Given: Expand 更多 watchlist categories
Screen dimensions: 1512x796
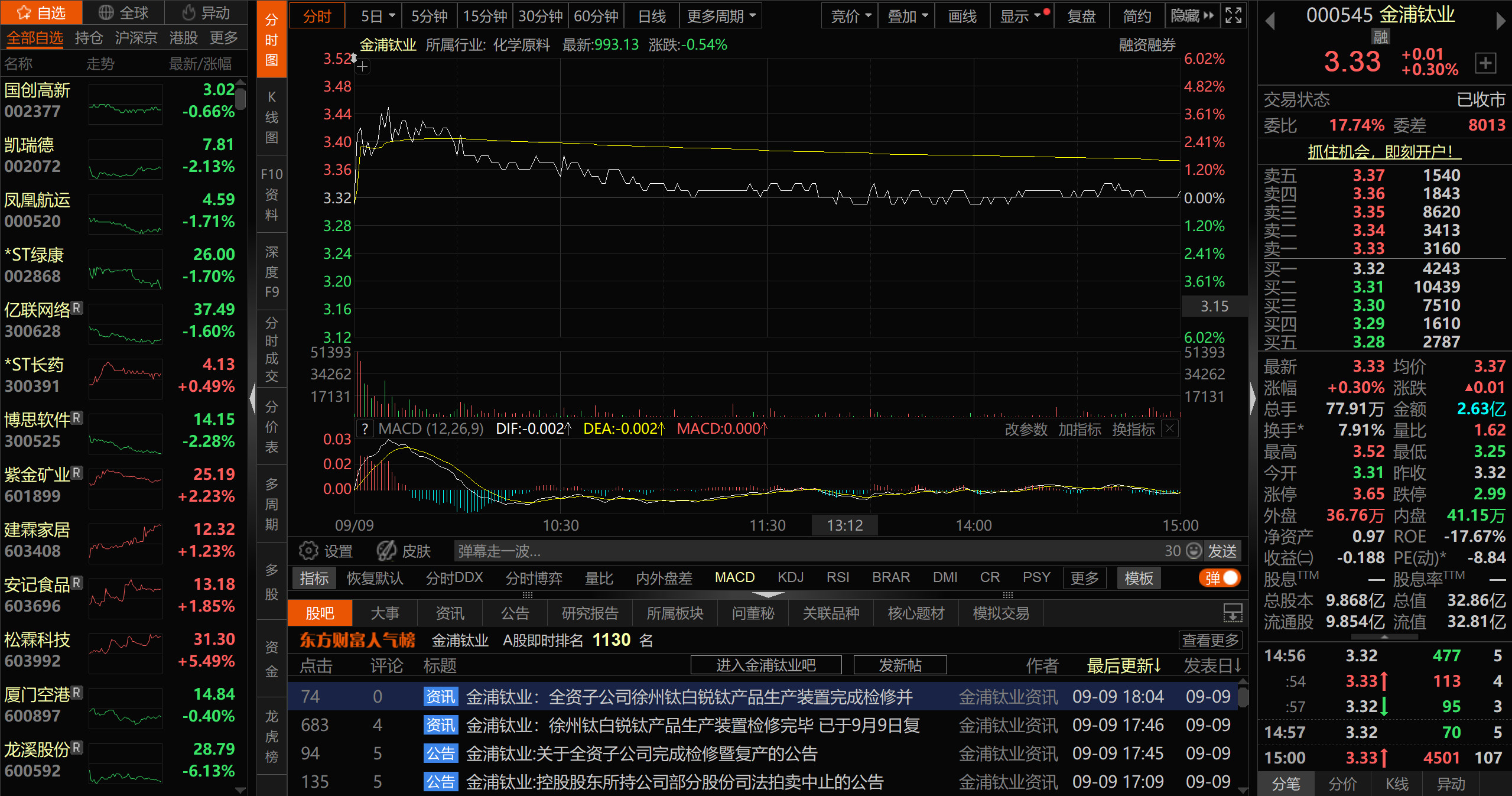Looking at the screenshot, I should [224, 38].
